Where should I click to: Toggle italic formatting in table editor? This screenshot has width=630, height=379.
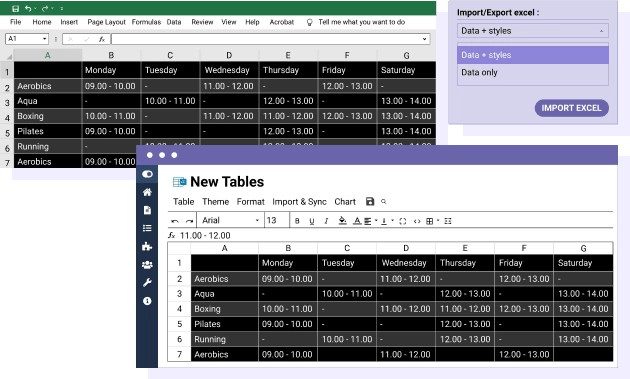(326, 221)
